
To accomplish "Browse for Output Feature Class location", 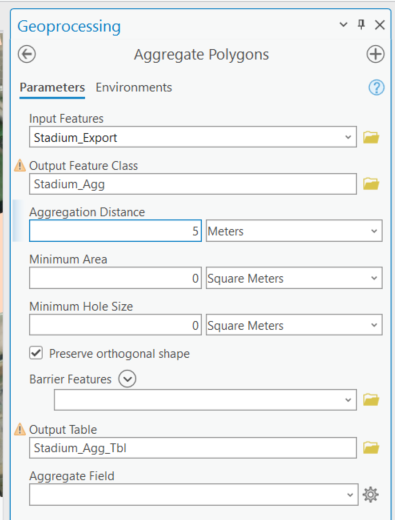I will click(x=371, y=184).
